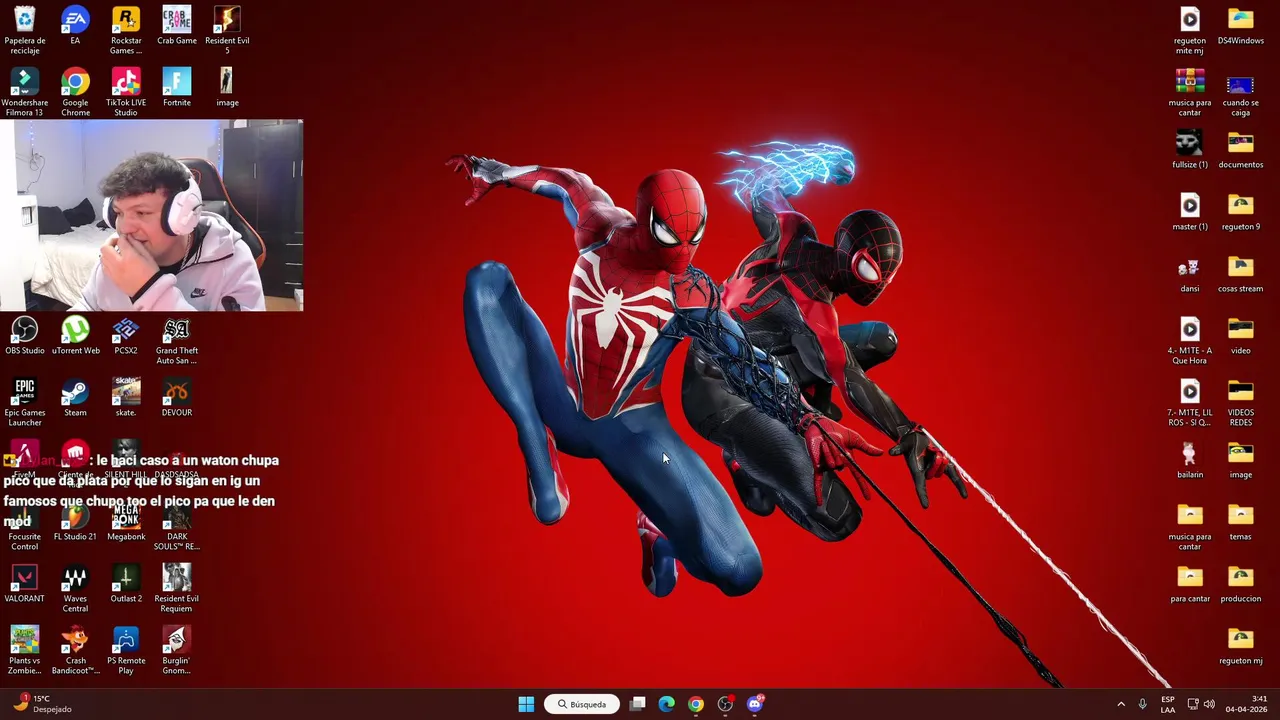This screenshot has height=720, width=1280.
Task: Switch to Discord in the taskbar
Action: coord(755,704)
